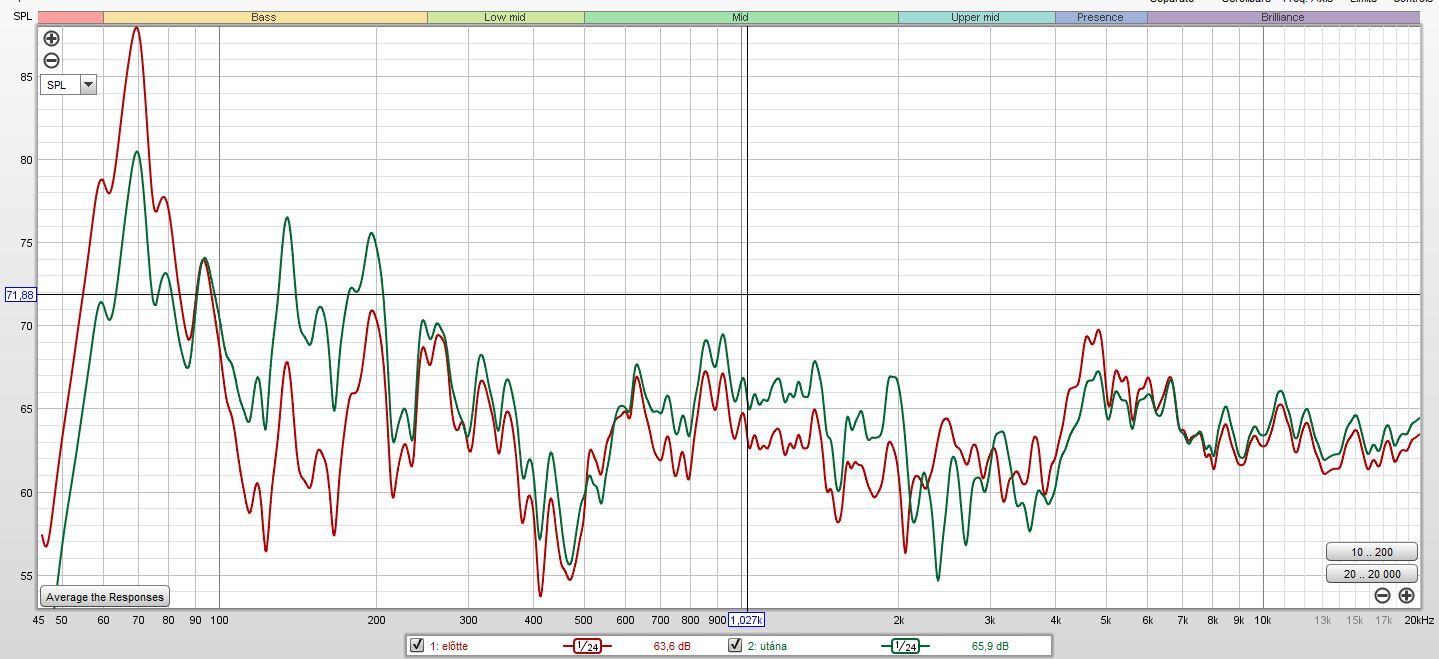The image size is (1439, 659).
Task: Uncheck the '2: utána' trace checkbox
Action: click(735, 645)
